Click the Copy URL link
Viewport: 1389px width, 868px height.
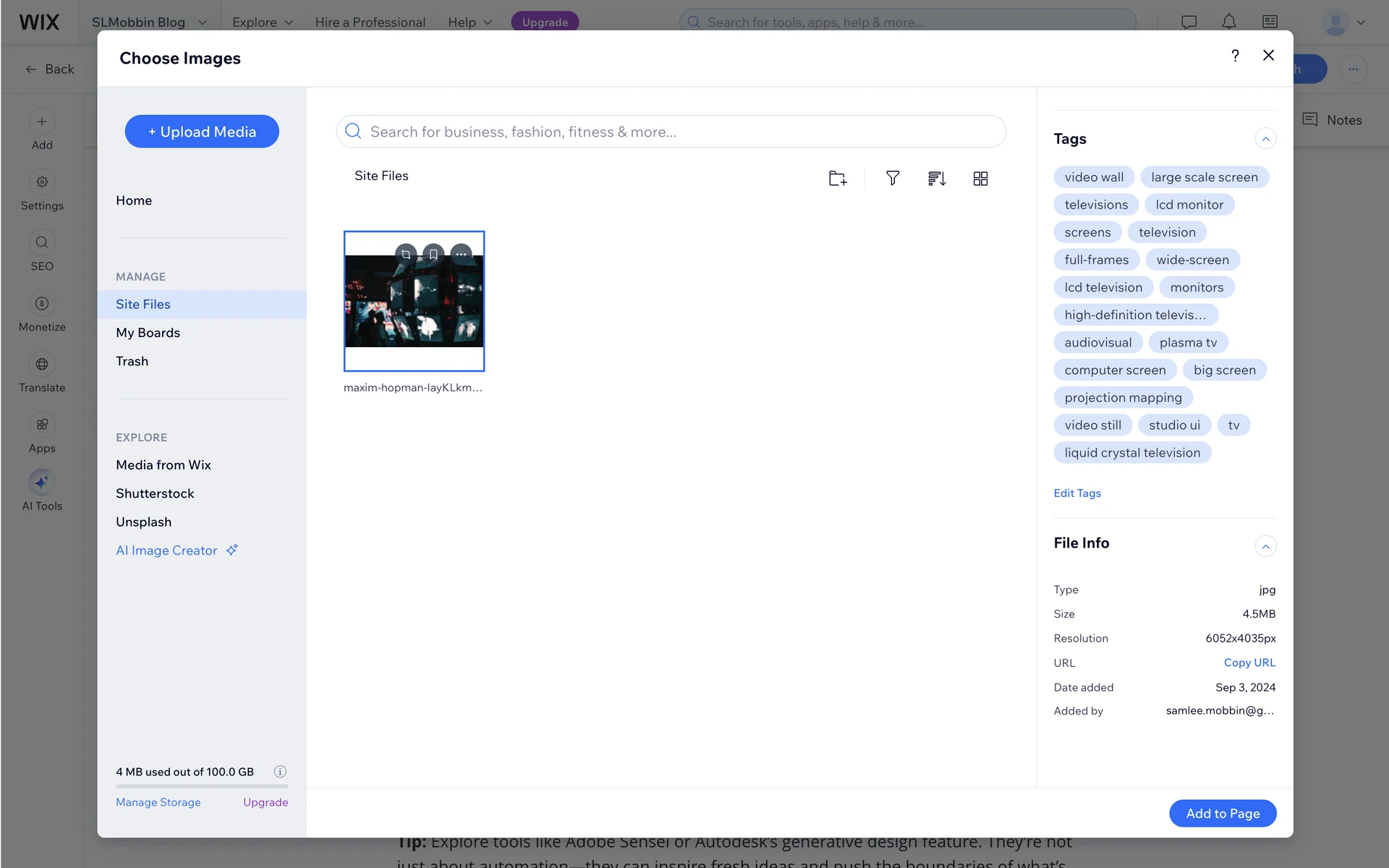coord(1249,663)
